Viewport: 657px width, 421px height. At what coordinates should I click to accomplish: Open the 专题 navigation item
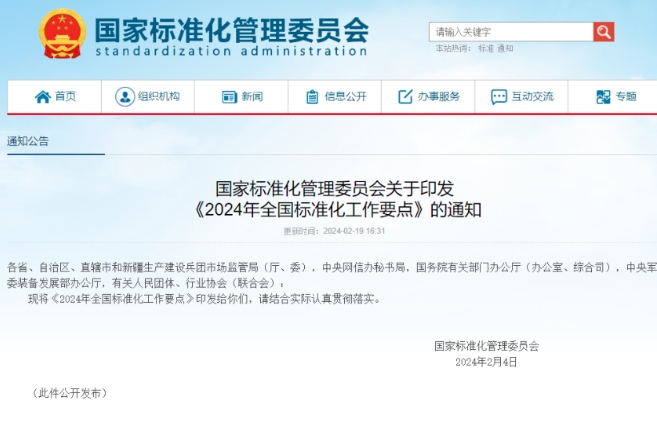[613, 97]
